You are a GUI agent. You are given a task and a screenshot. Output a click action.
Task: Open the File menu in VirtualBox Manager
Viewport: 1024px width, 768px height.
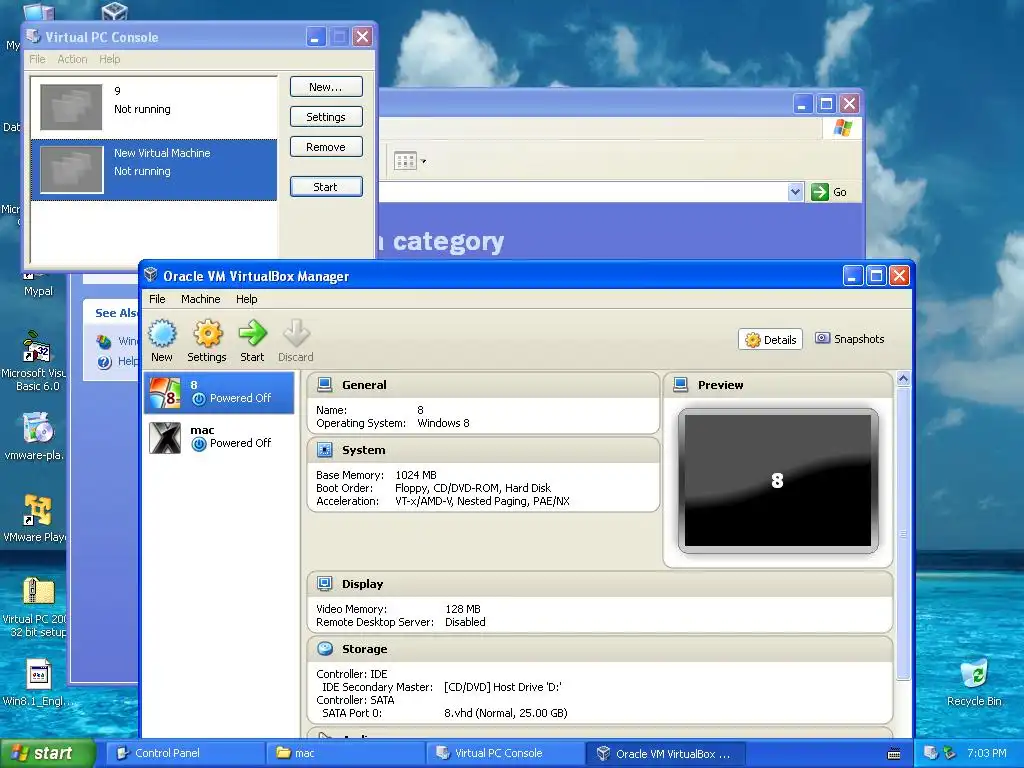[157, 299]
